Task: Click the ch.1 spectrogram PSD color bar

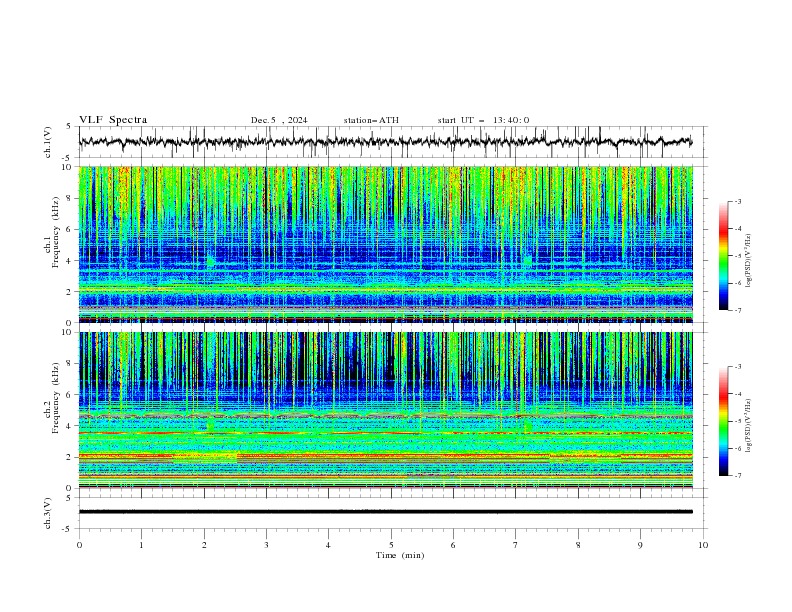Action: pyautogui.click(x=724, y=256)
